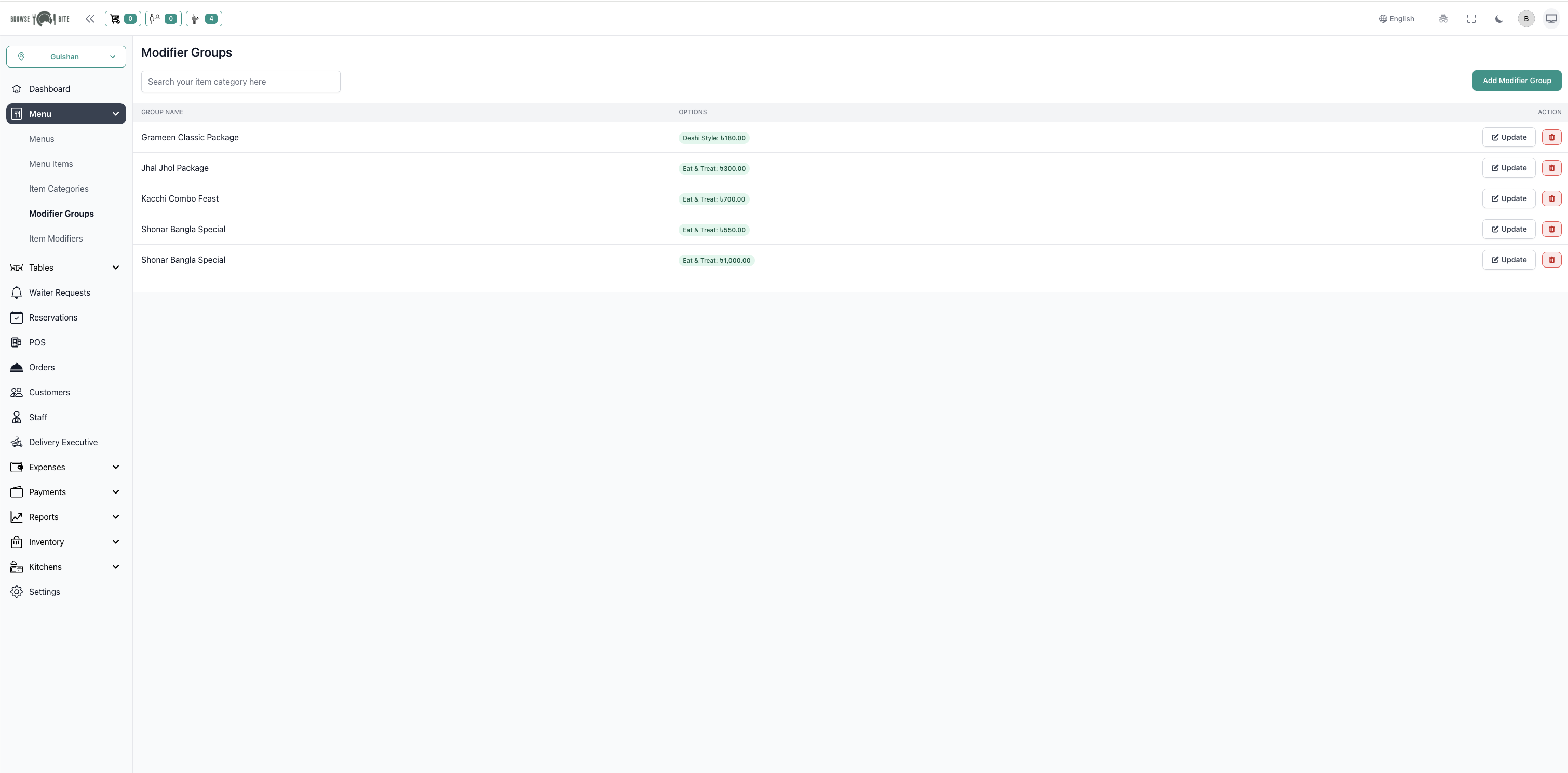Expand the Reports sidebar section

[66, 517]
